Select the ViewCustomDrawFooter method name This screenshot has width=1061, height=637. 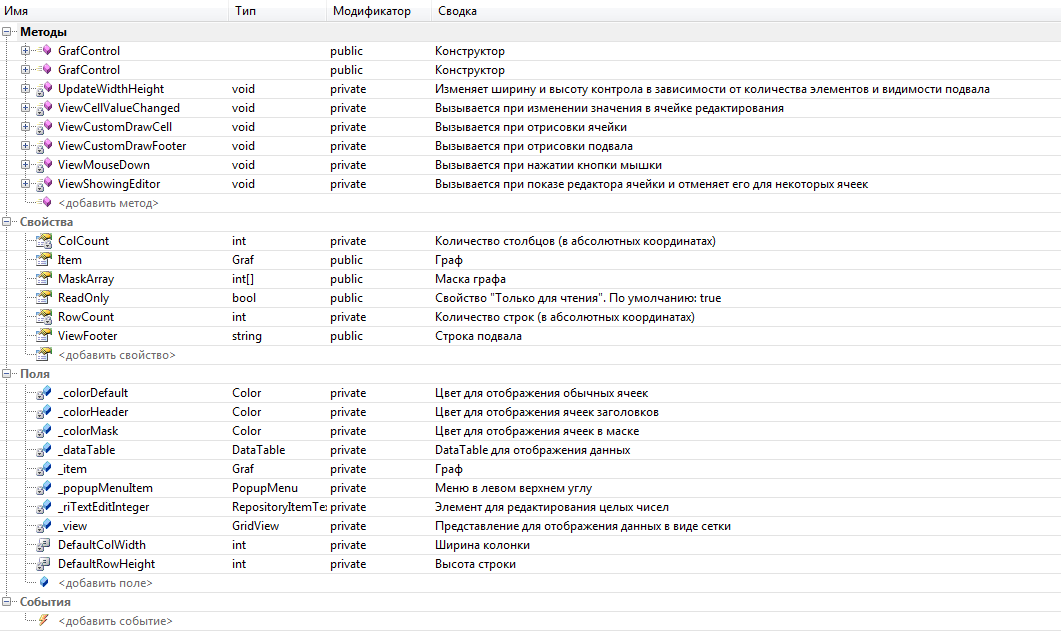(122, 146)
